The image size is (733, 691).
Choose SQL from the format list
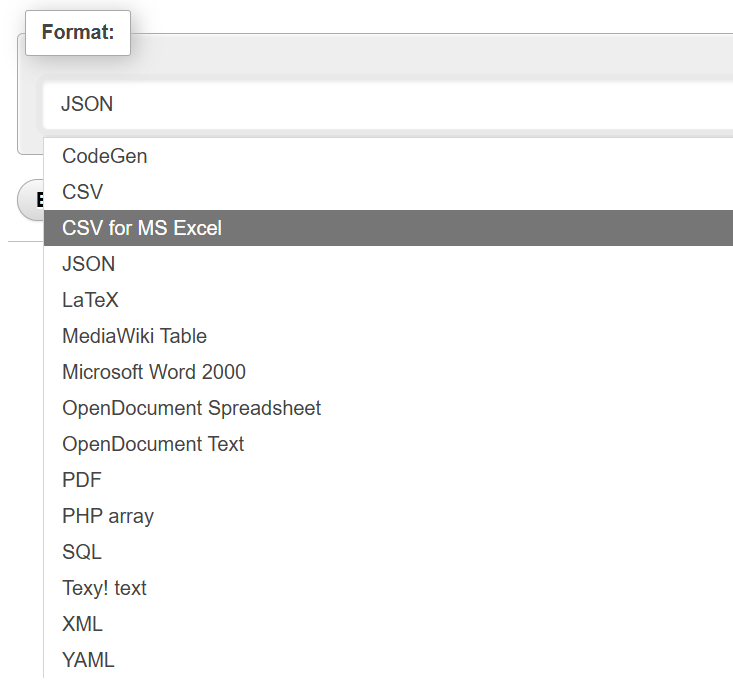[x=388, y=552]
